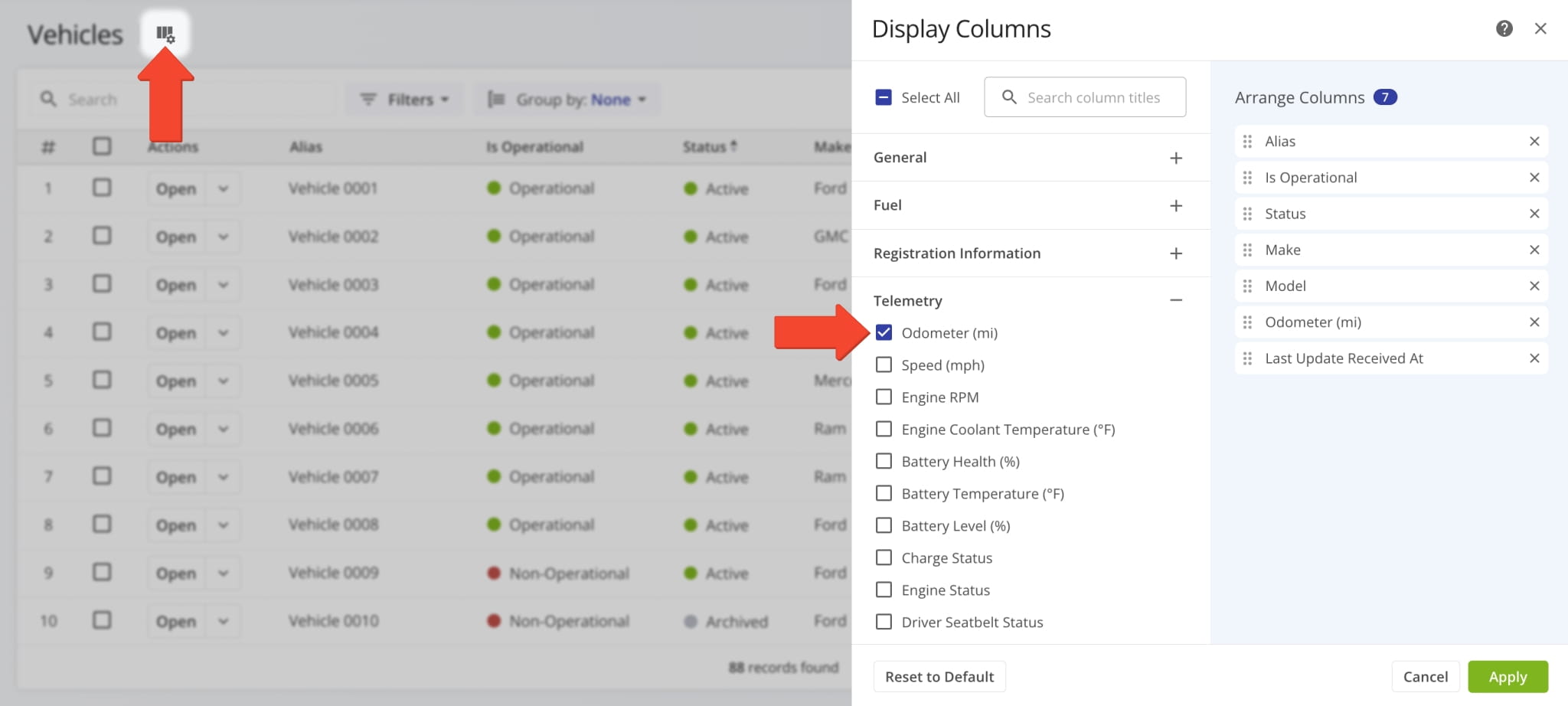Remove Last Update Received At column
Image resolution: width=1568 pixels, height=706 pixels.
[1534, 358]
